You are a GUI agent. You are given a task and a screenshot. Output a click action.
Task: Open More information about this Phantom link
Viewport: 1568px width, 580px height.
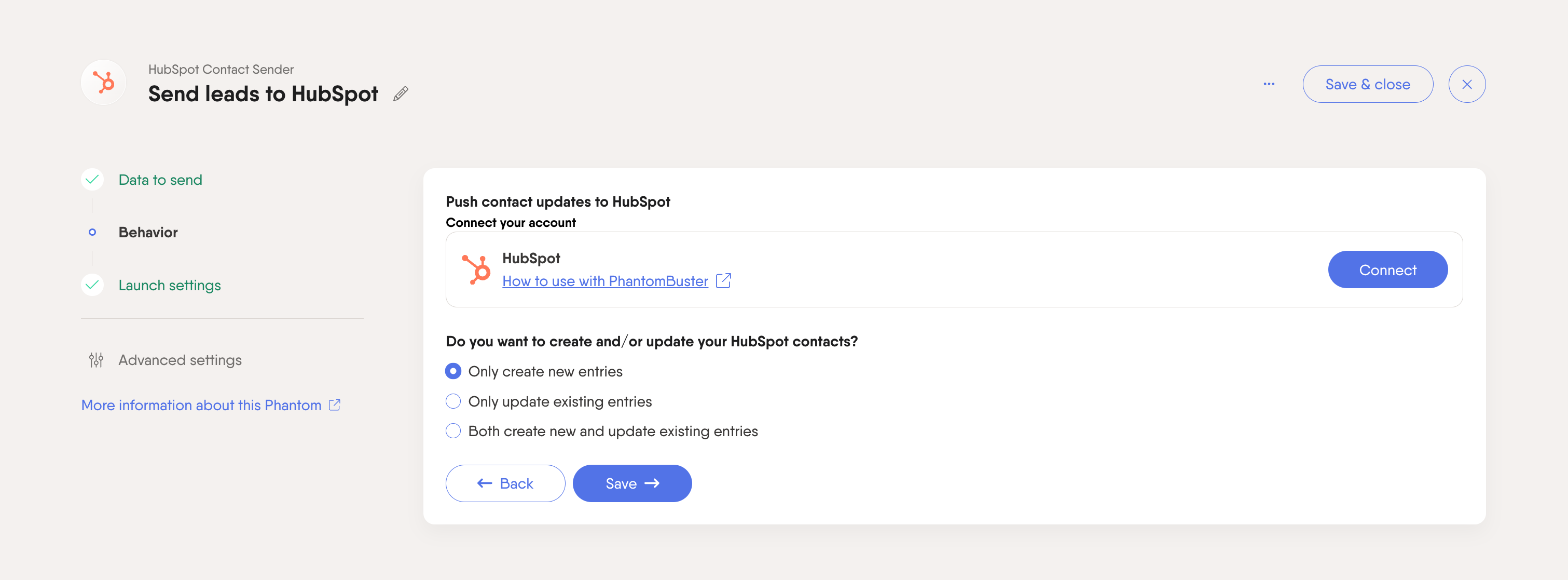(x=201, y=405)
